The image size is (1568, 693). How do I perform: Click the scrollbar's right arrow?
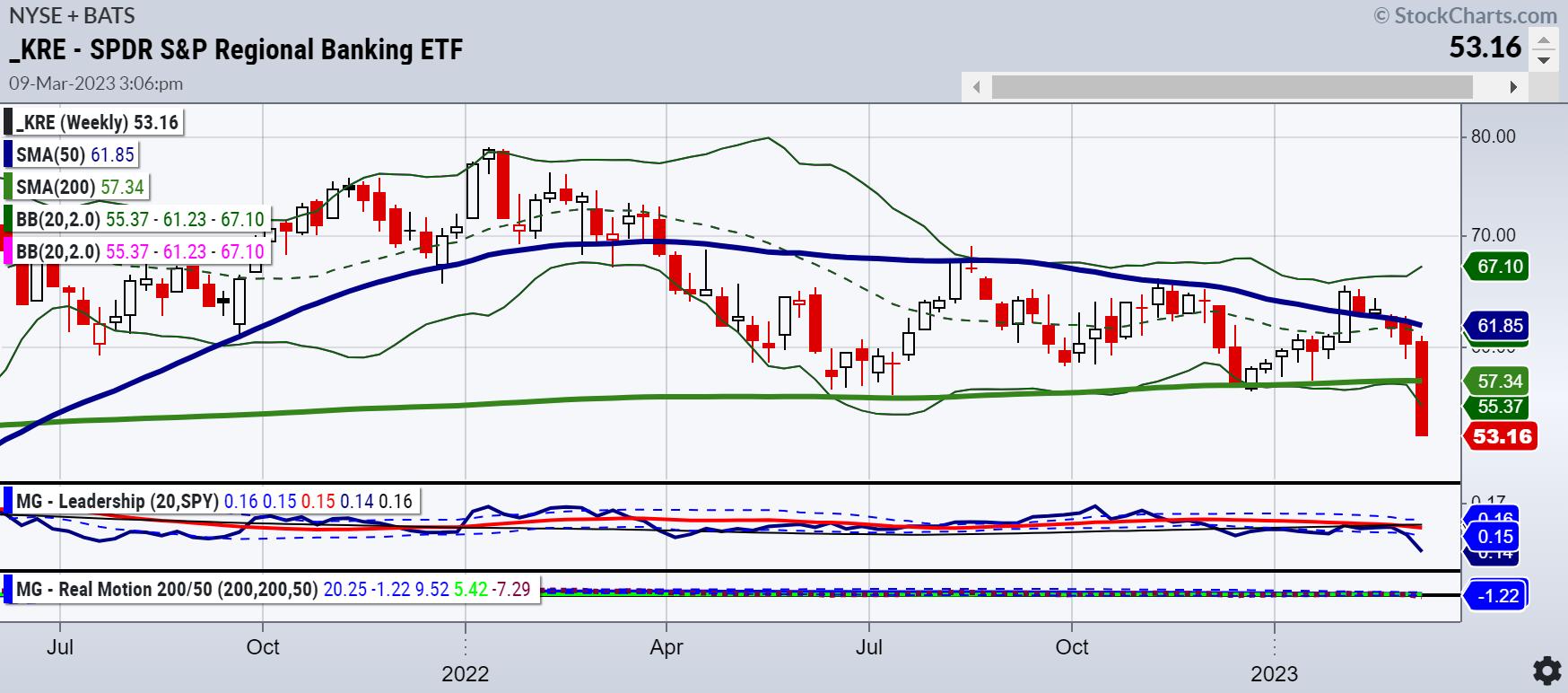pos(1513,87)
